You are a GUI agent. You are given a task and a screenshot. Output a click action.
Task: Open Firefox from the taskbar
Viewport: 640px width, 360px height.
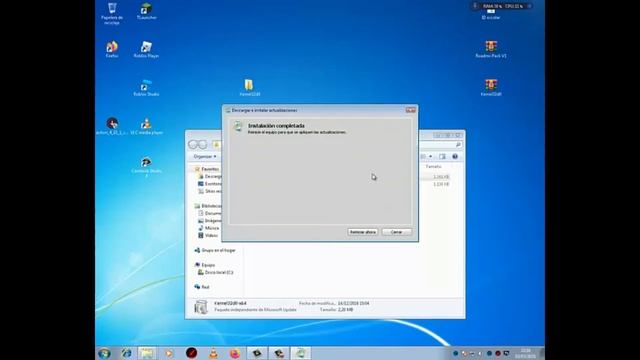235,353
